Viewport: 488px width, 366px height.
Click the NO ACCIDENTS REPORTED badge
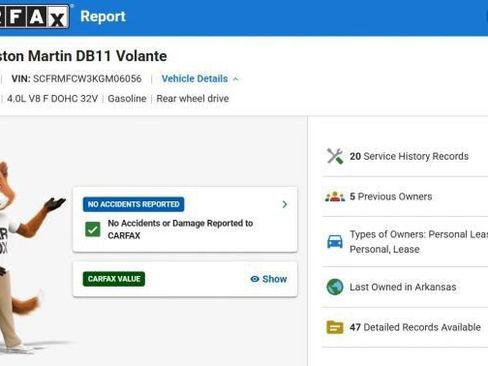(133, 204)
